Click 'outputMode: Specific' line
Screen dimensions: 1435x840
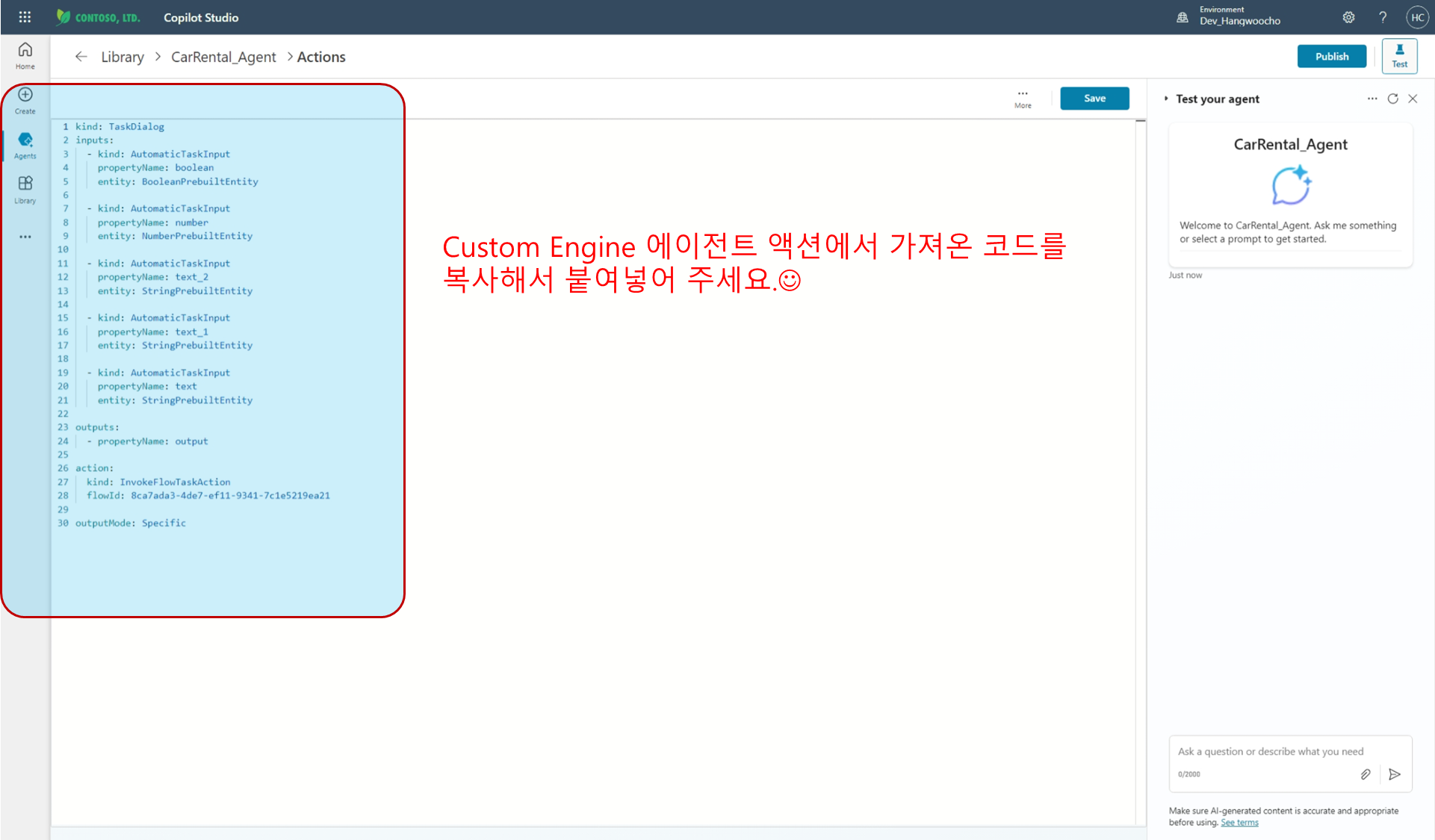(x=131, y=523)
